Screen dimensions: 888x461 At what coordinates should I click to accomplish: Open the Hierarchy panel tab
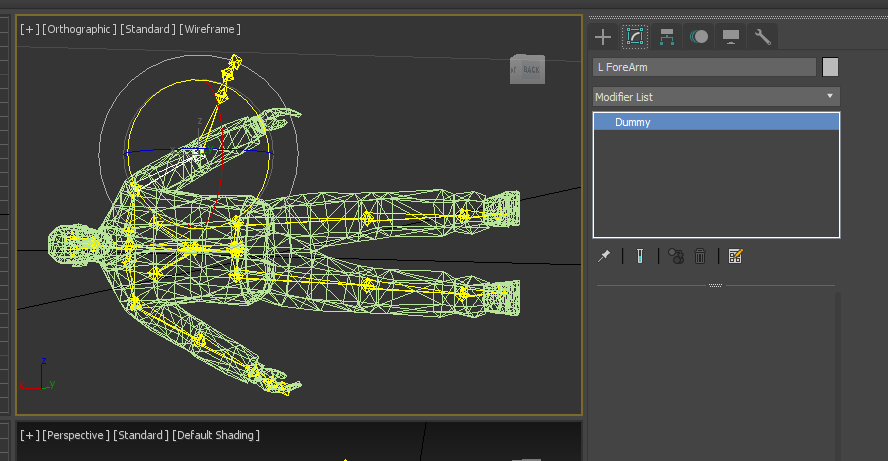[667, 37]
